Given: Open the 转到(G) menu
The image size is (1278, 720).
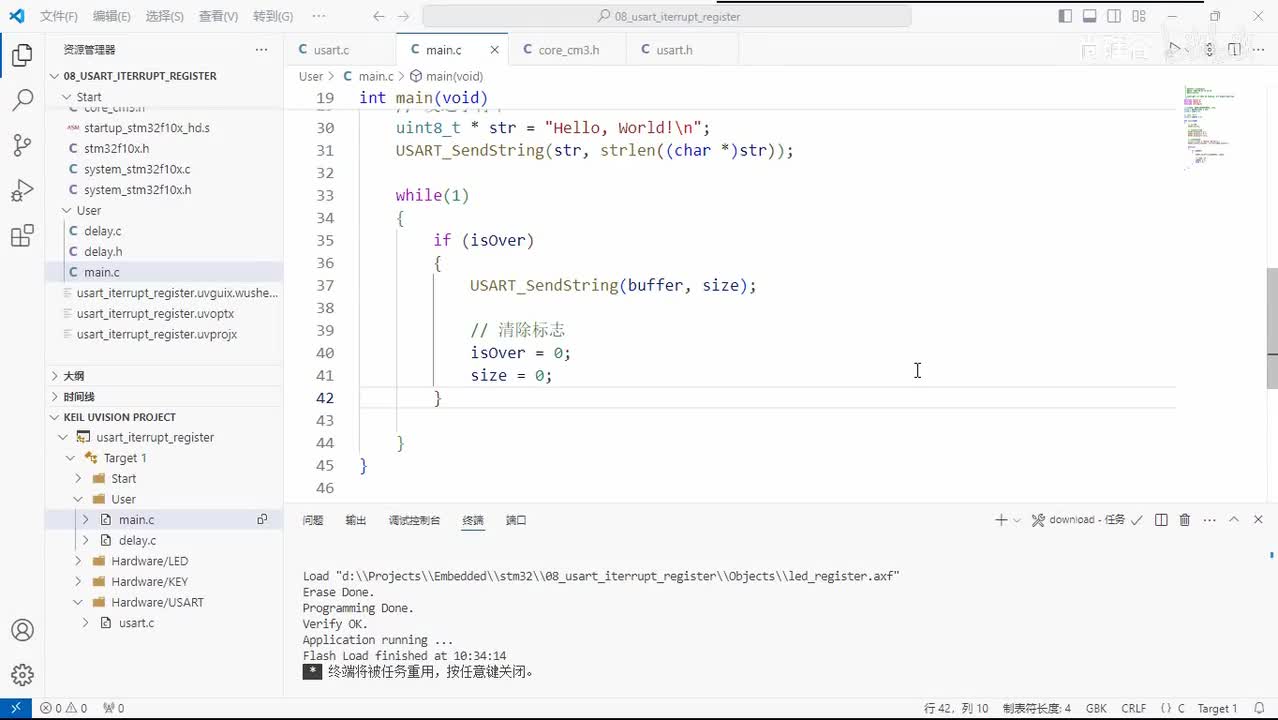Looking at the screenshot, I should (x=273, y=16).
